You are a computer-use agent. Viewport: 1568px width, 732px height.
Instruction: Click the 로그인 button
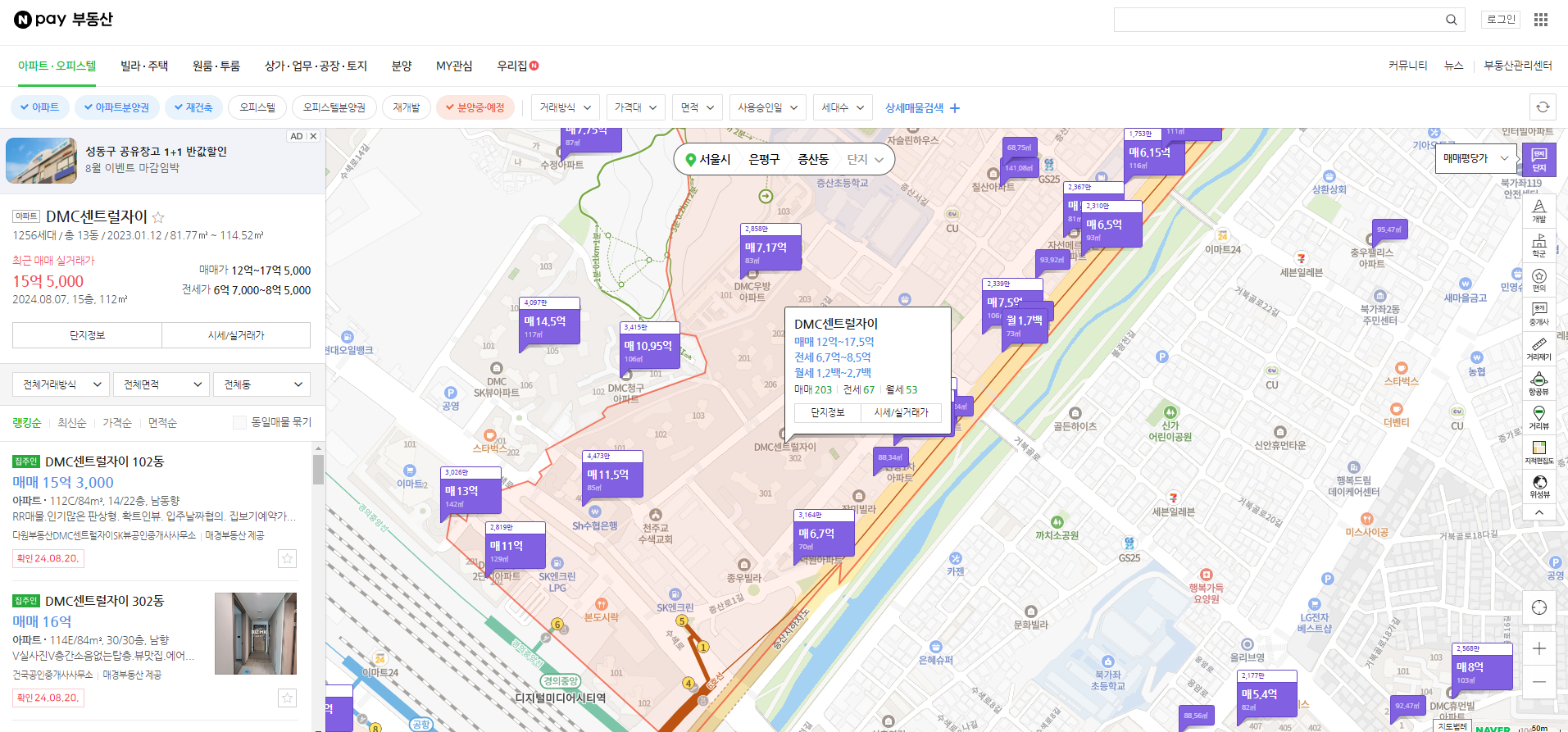[x=1501, y=20]
